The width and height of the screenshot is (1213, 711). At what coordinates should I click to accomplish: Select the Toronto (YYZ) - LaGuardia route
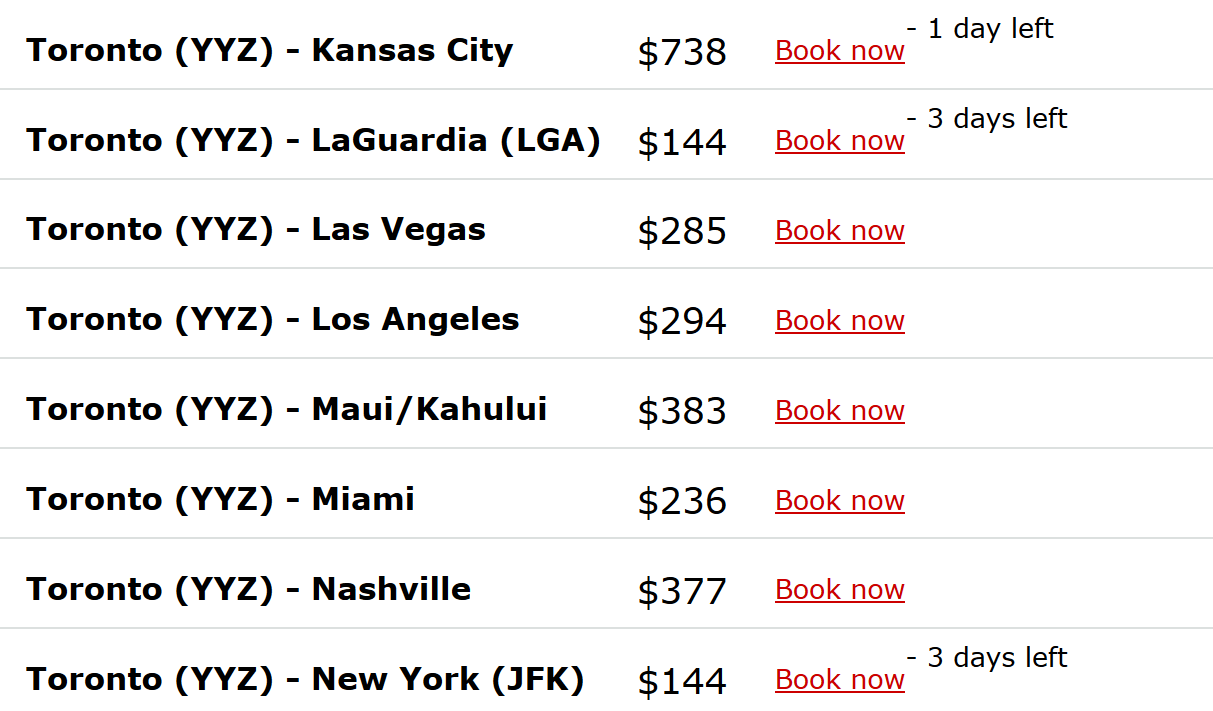pyautogui.click(x=315, y=139)
